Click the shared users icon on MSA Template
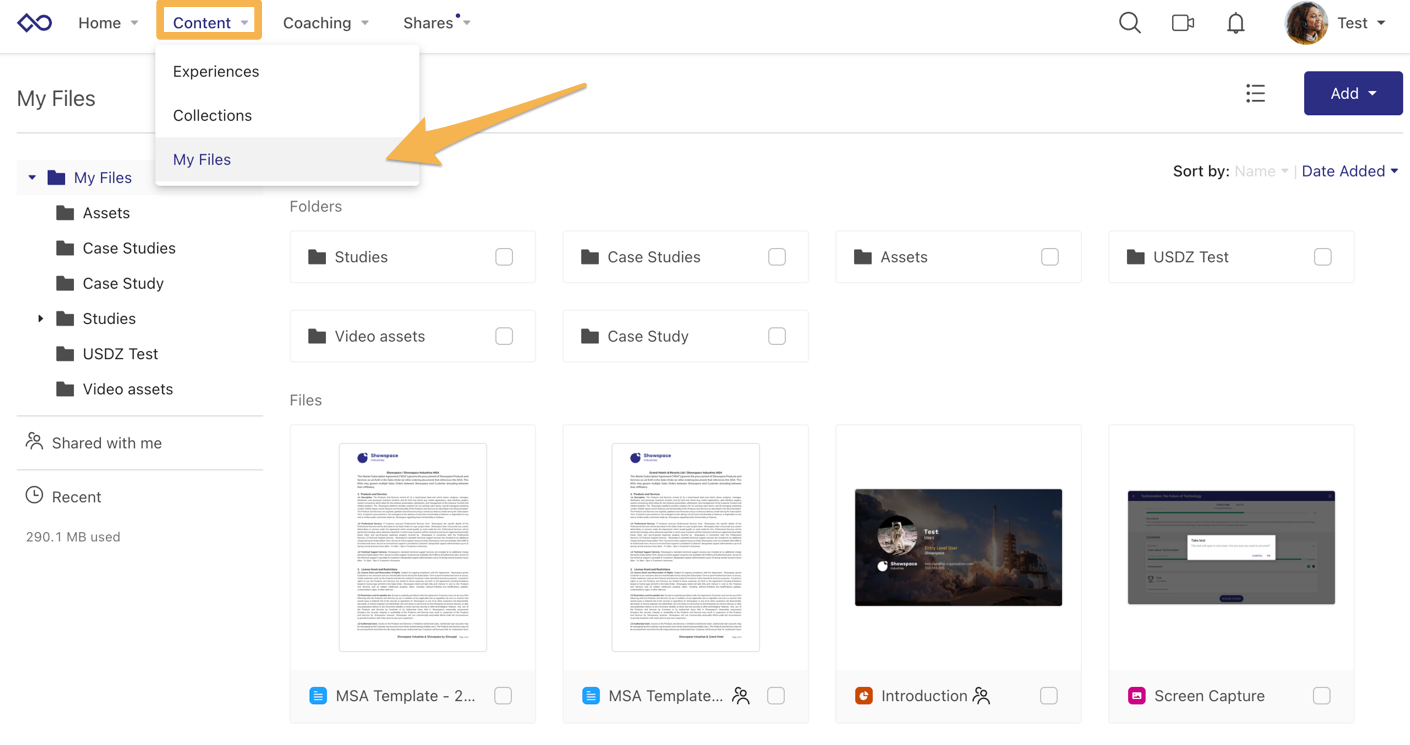The image size is (1410, 745). click(741, 695)
